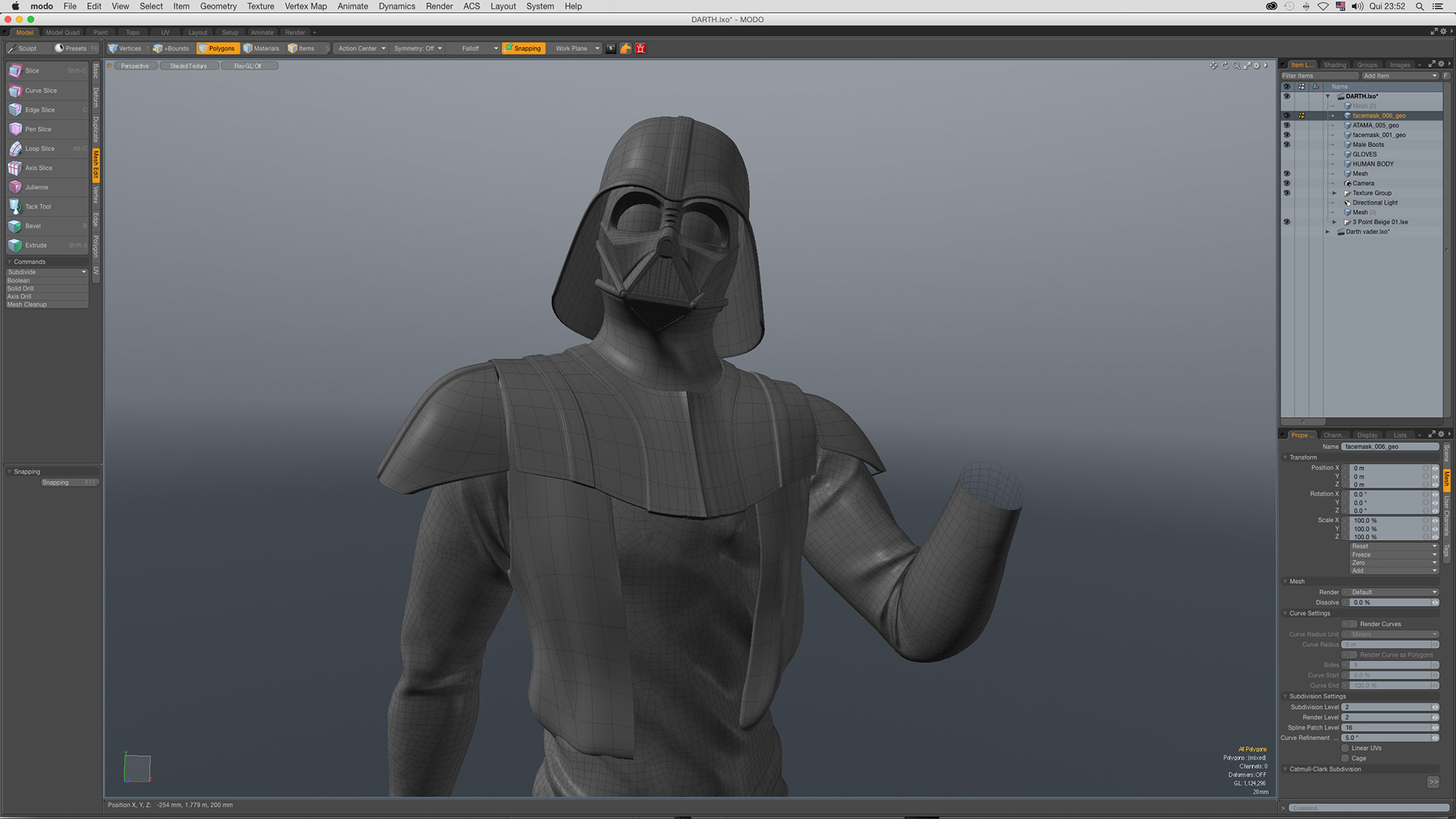Open the Presets browser
This screenshot has width=1456, height=819.
(76, 49)
